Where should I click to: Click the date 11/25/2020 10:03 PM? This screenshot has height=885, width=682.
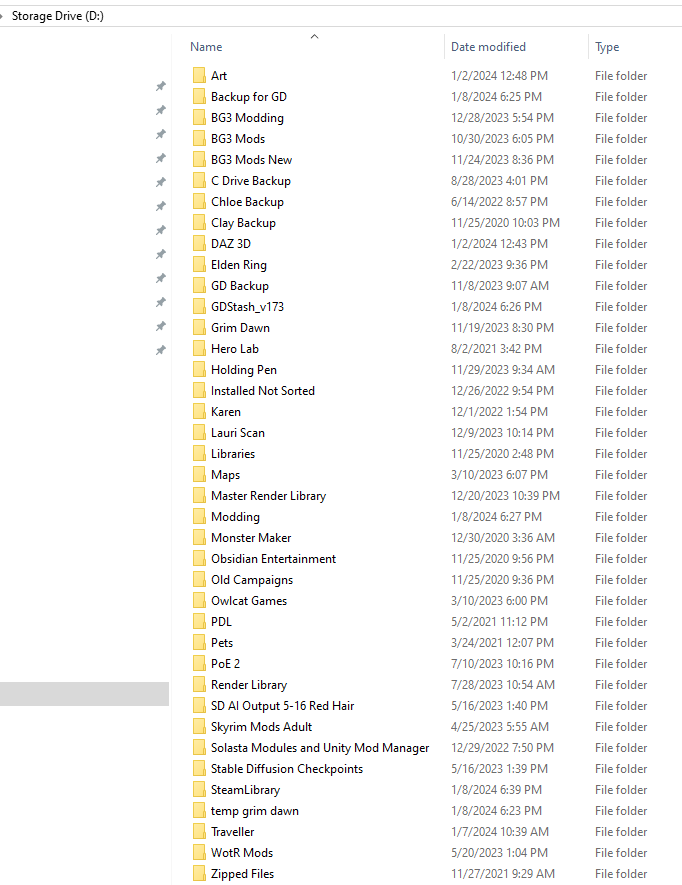coord(505,223)
